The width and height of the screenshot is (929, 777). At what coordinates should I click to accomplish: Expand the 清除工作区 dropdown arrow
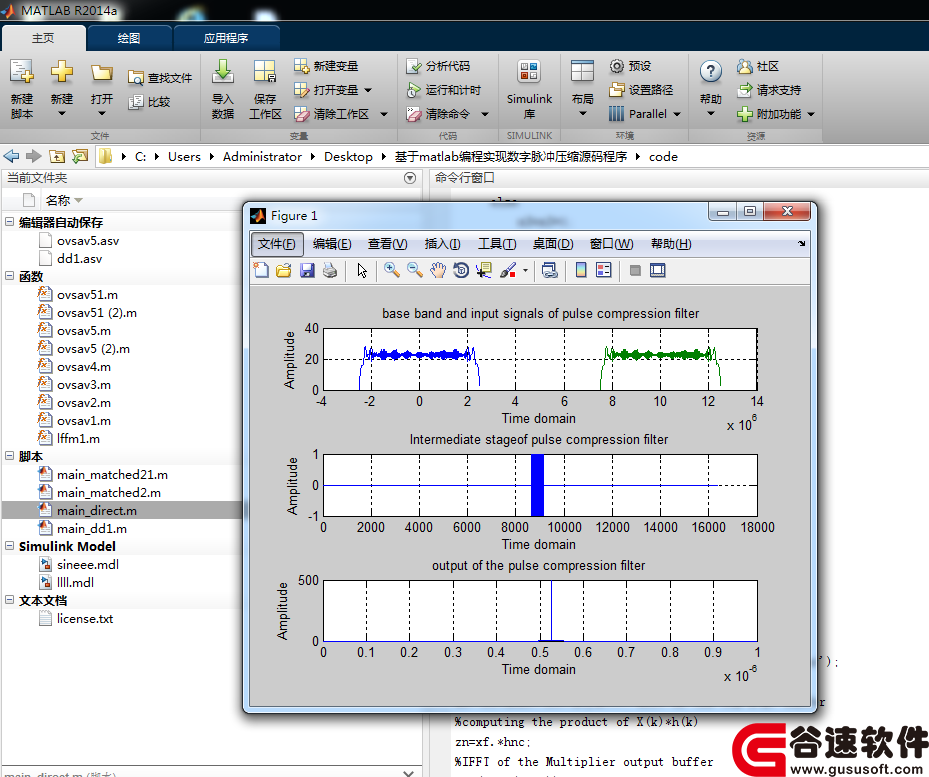pos(384,114)
